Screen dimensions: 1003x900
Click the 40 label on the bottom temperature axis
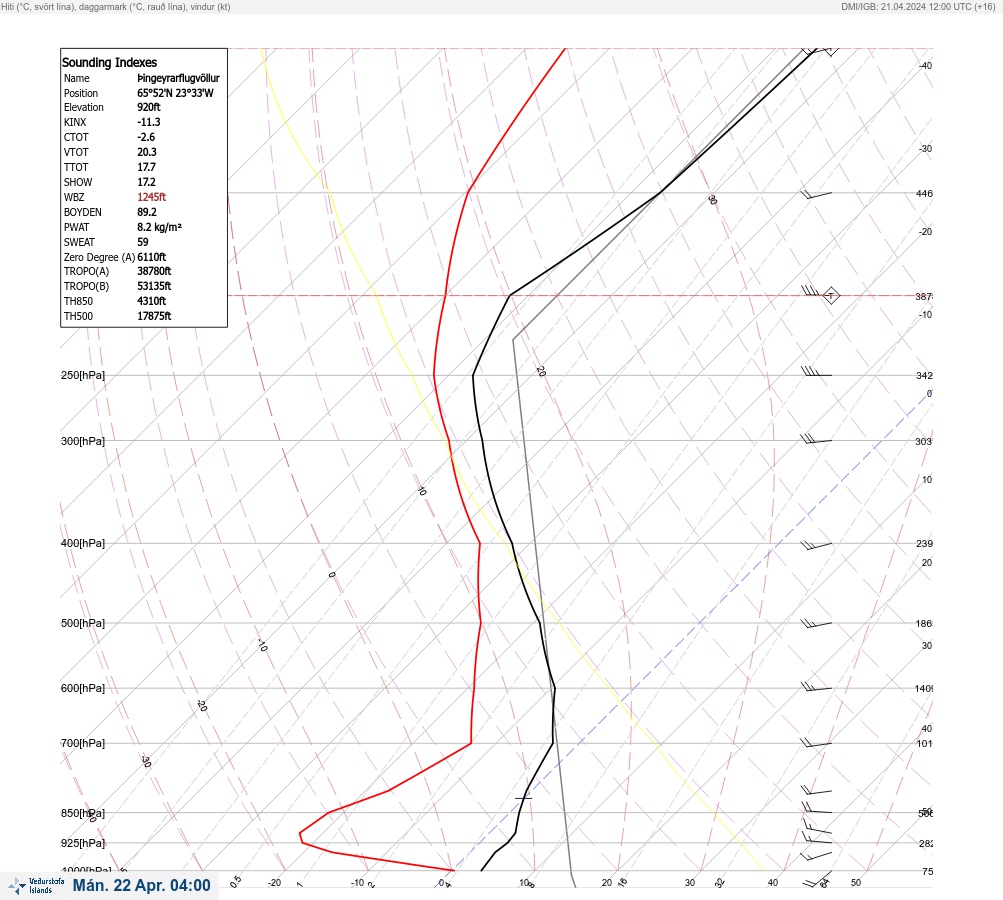[x=773, y=883]
